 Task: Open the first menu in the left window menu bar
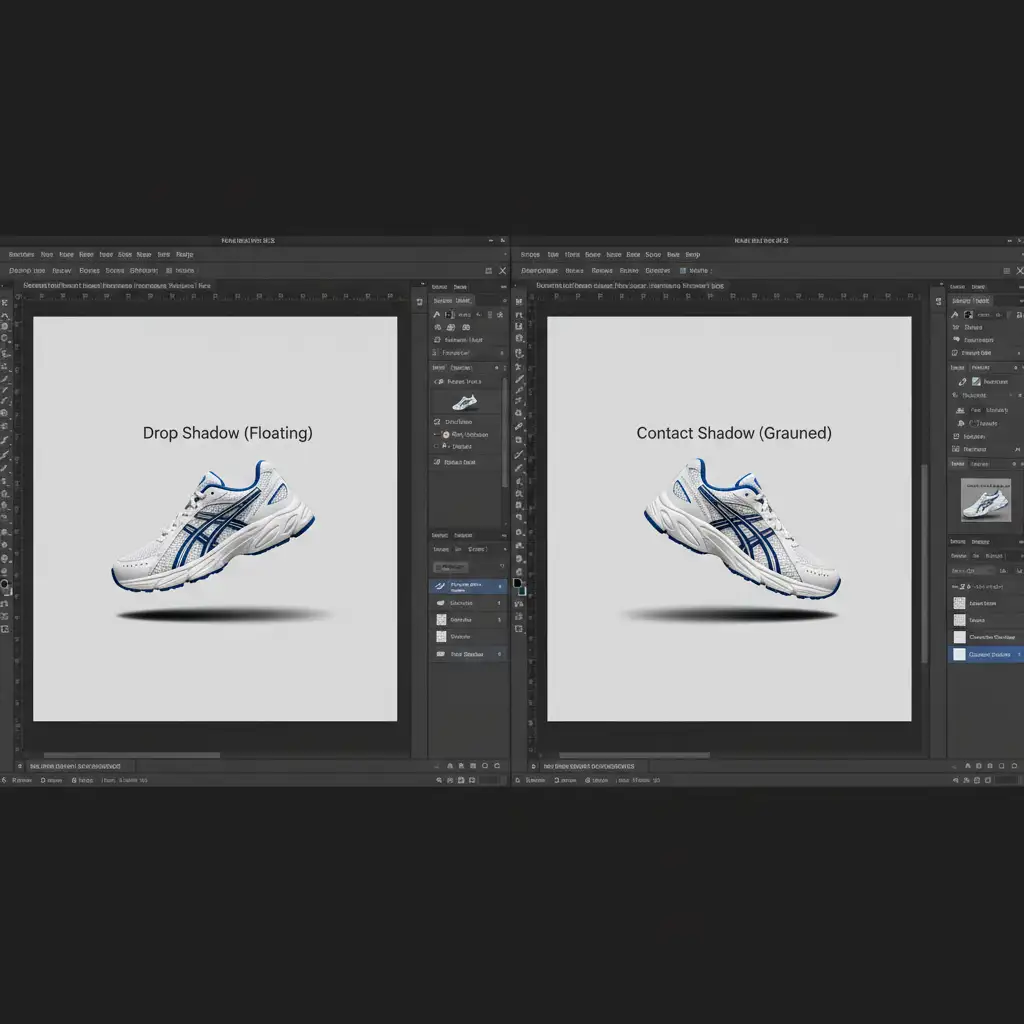point(20,254)
